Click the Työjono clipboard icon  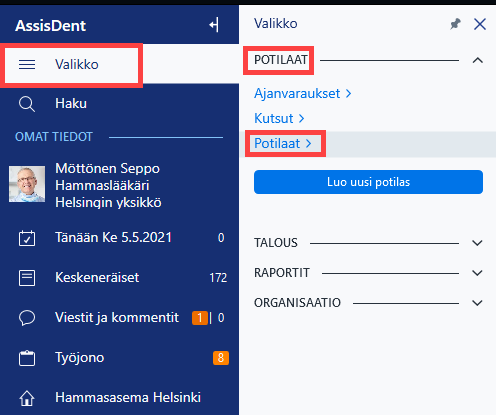[x=27, y=358]
